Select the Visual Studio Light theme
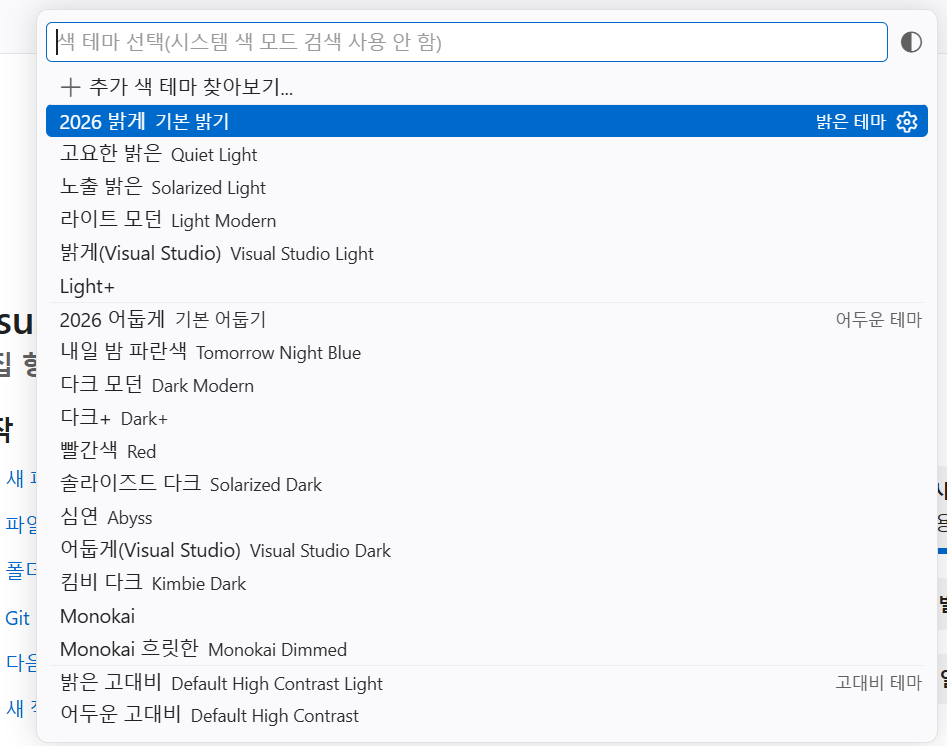Screen dimensions: 947x746 pyautogui.click(x=487, y=253)
